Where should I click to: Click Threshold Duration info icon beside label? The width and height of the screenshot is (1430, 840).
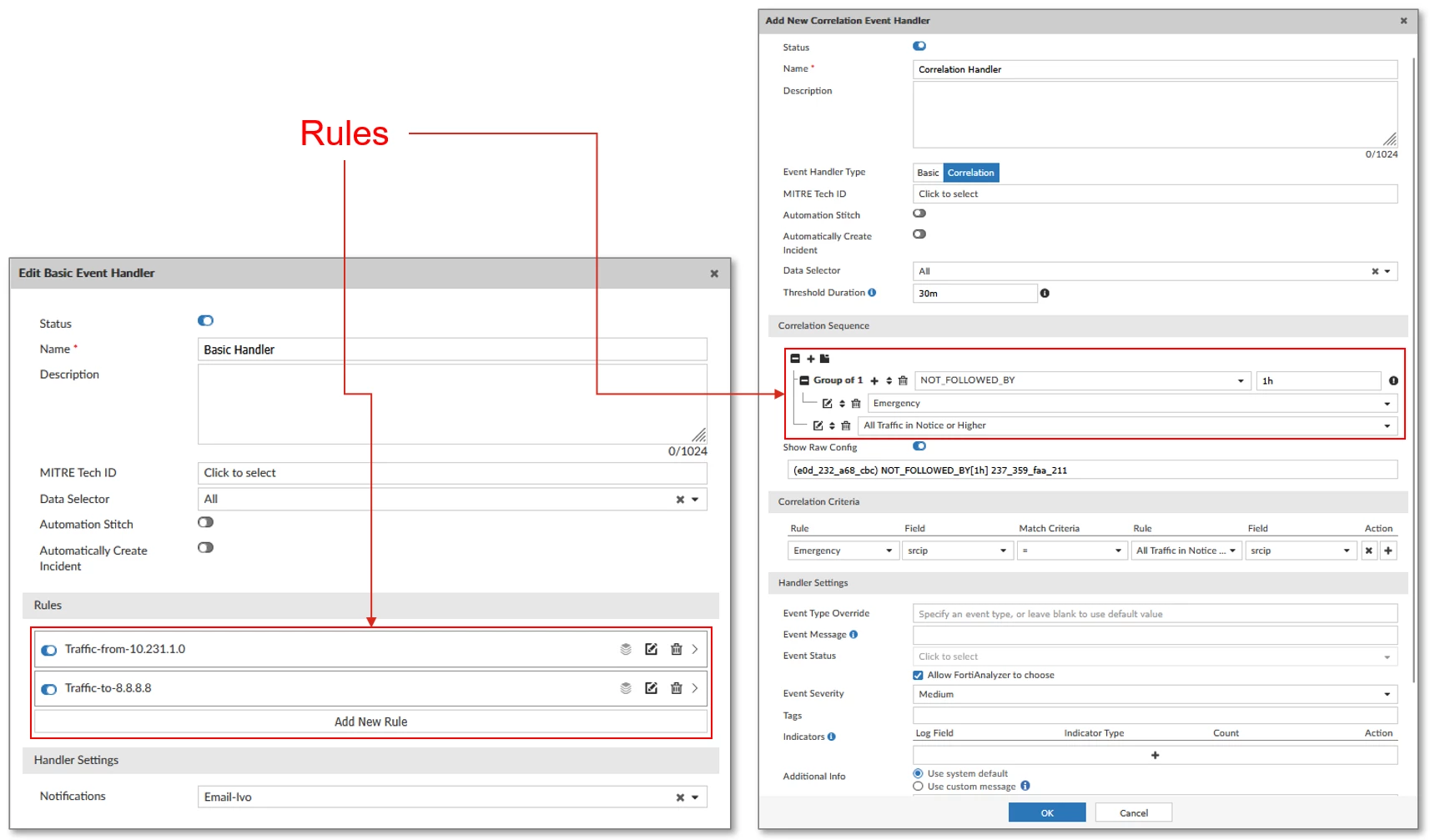[872, 293]
